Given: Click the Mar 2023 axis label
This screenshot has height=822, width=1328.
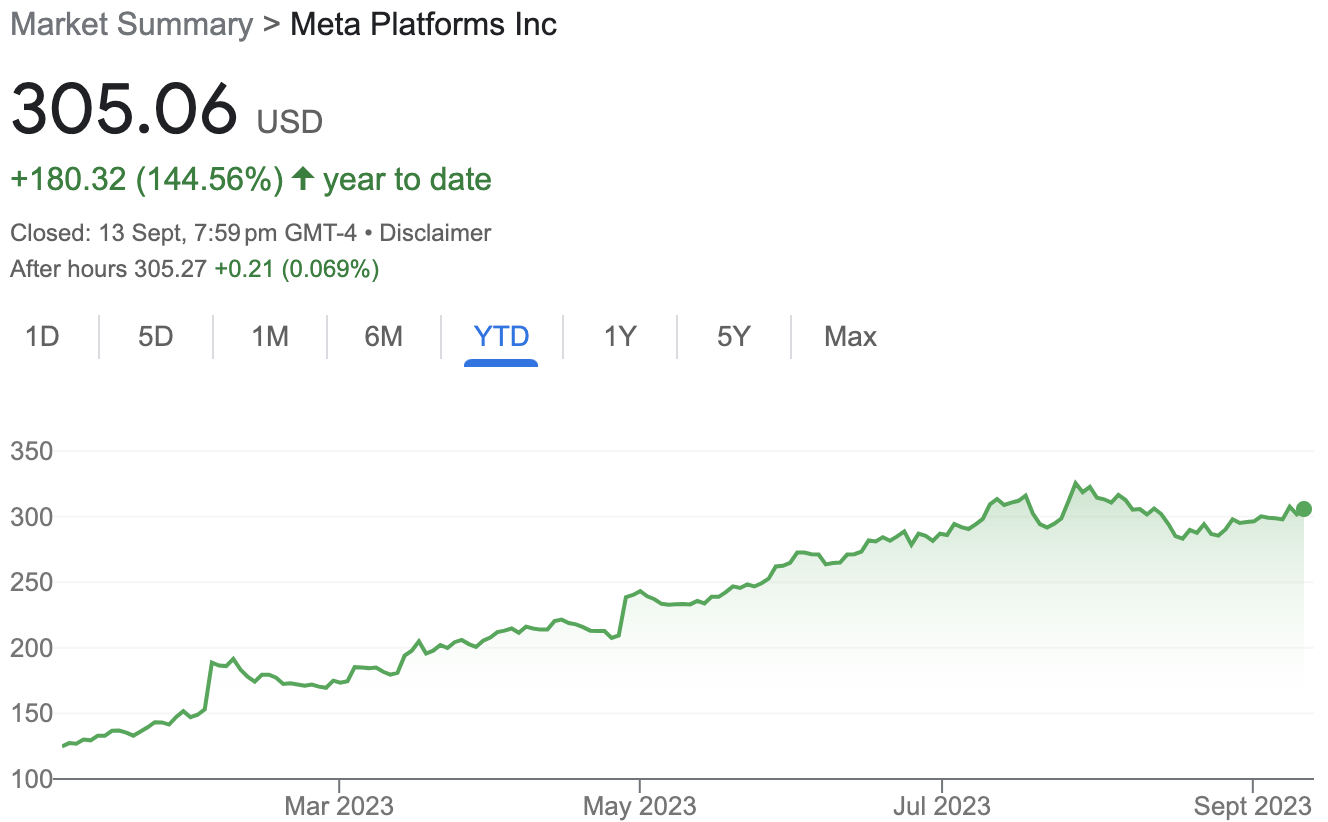Looking at the screenshot, I should point(340,805).
